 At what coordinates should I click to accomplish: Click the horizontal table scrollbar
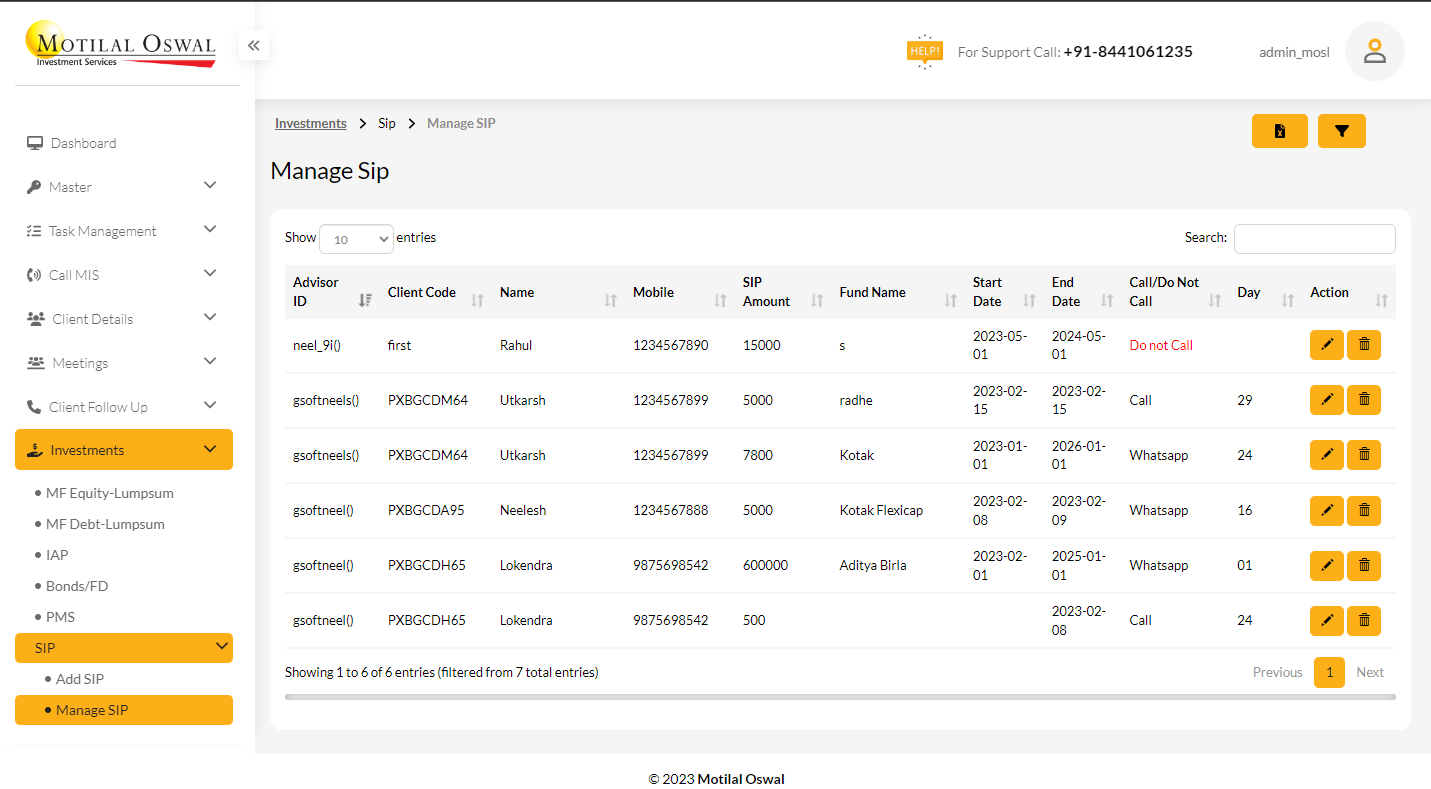coord(840,697)
